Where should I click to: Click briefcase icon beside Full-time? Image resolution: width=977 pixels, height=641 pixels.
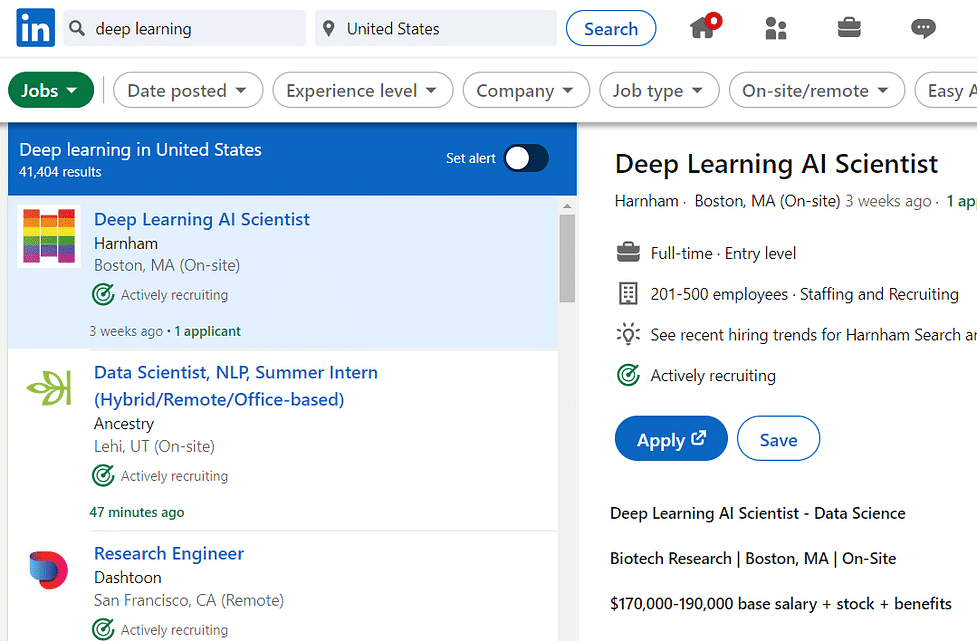(628, 252)
